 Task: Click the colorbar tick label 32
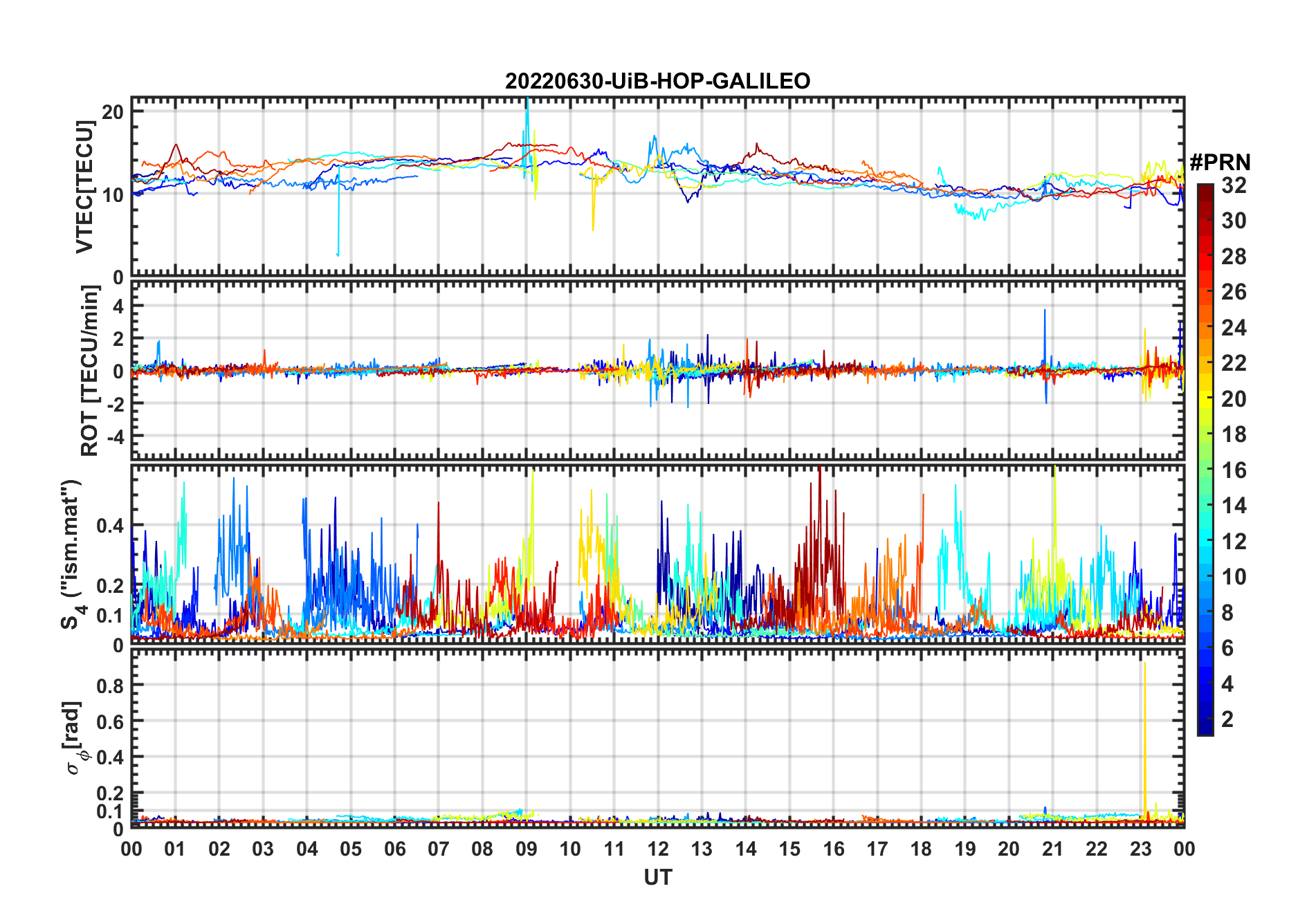(x=1234, y=185)
